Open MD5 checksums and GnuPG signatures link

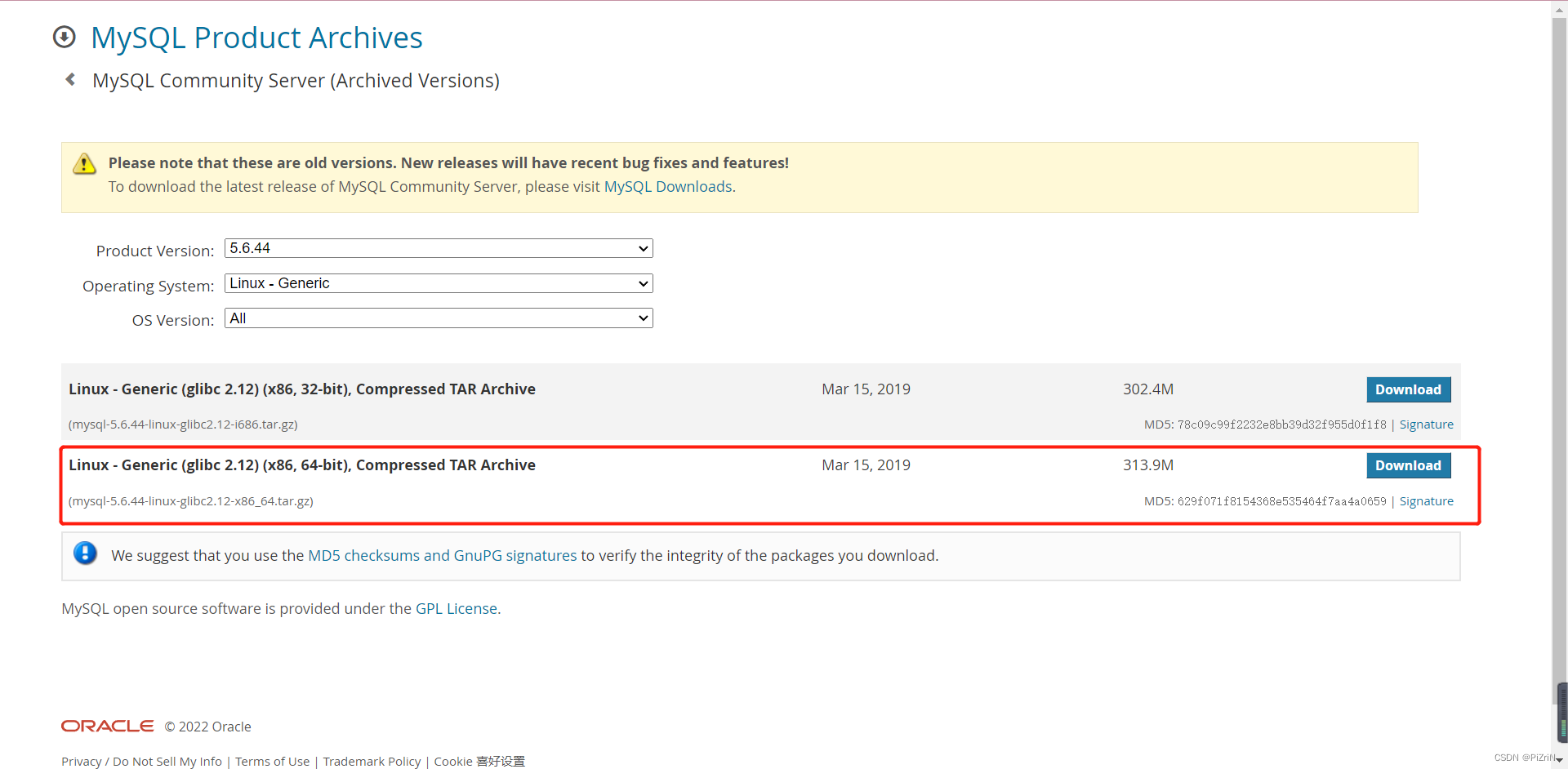(442, 556)
